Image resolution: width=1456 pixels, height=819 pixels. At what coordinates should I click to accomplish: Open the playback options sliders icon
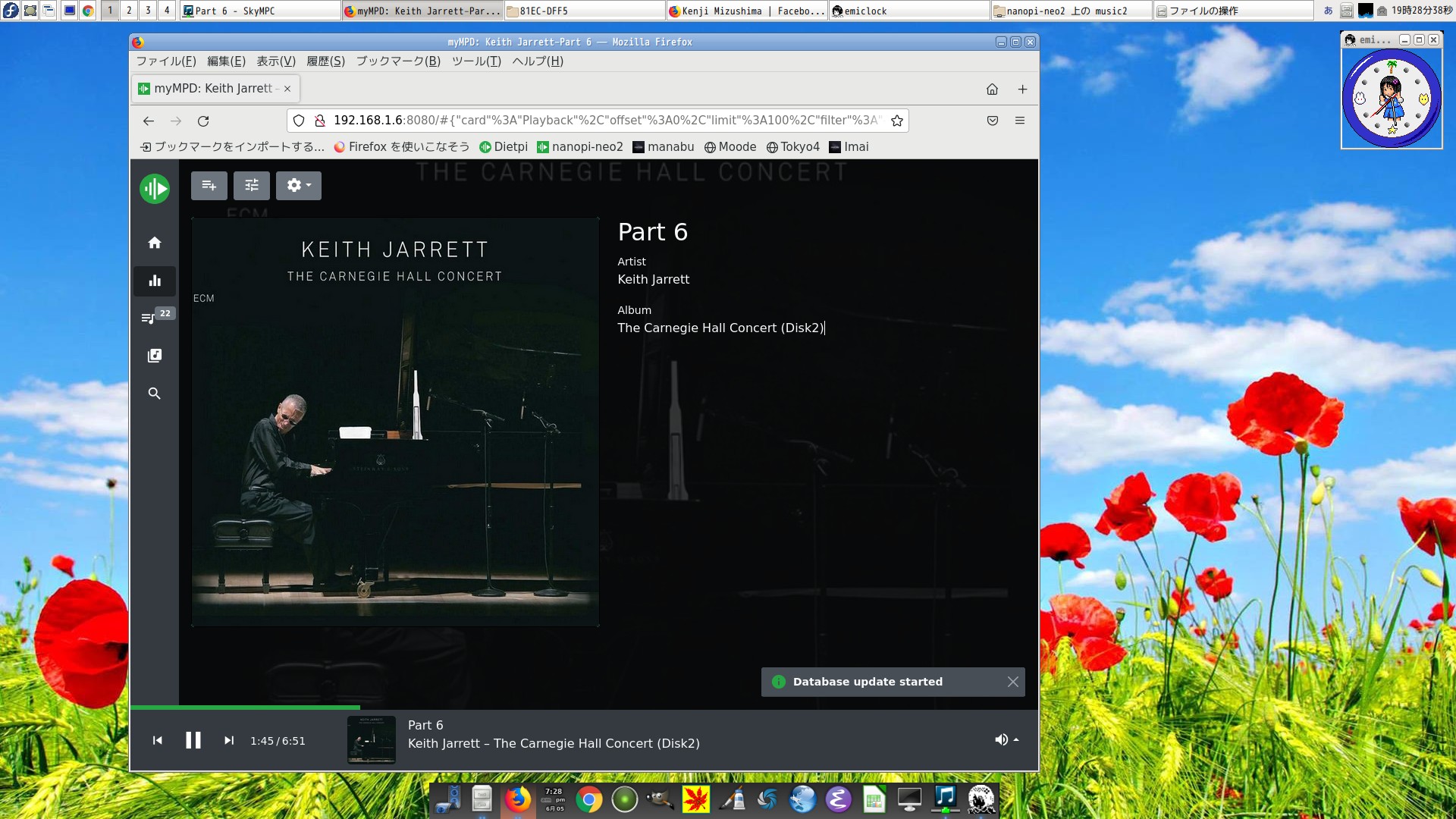point(252,185)
